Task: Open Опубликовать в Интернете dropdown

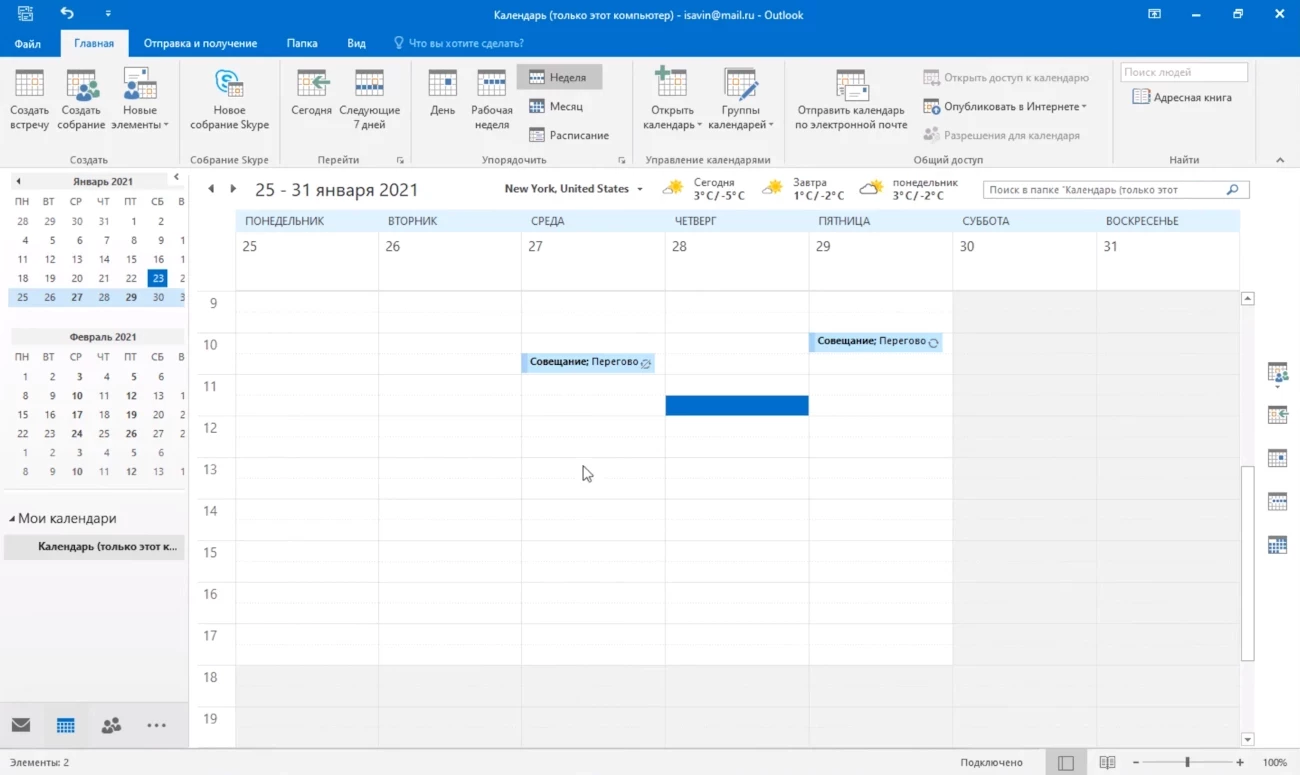Action: click(x=1005, y=106)
